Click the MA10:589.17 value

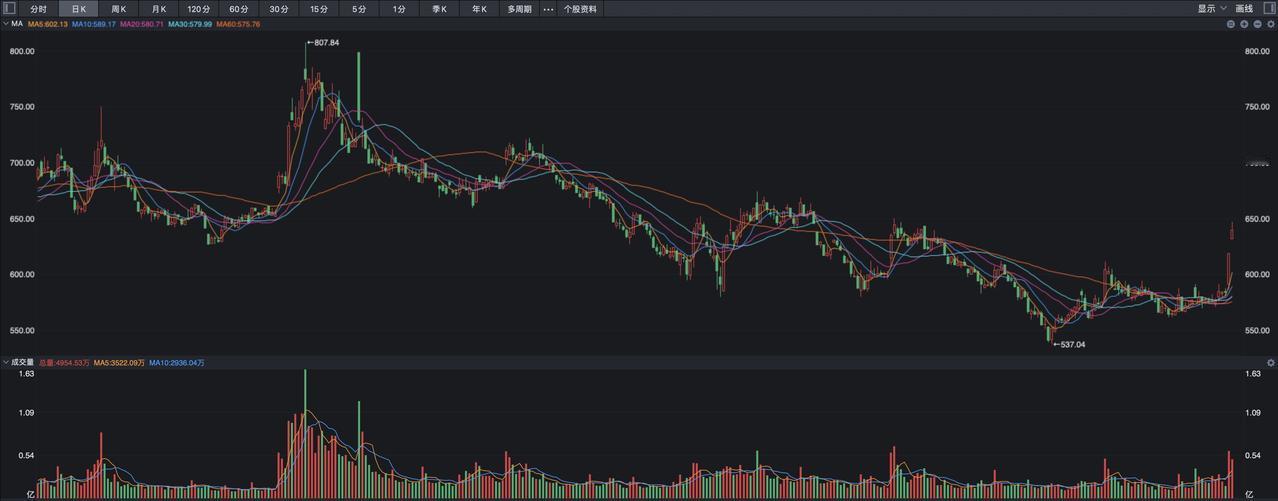93,23
